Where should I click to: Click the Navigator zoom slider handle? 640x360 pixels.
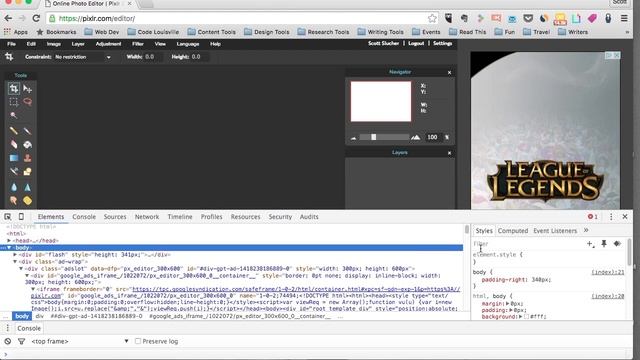click(373, 137)
